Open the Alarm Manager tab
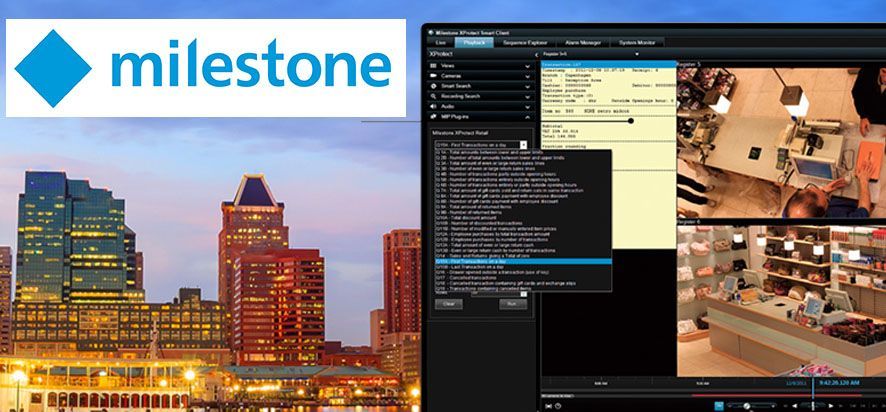The height and width of the screenshot is (412, 886). (x=583, y=42)
